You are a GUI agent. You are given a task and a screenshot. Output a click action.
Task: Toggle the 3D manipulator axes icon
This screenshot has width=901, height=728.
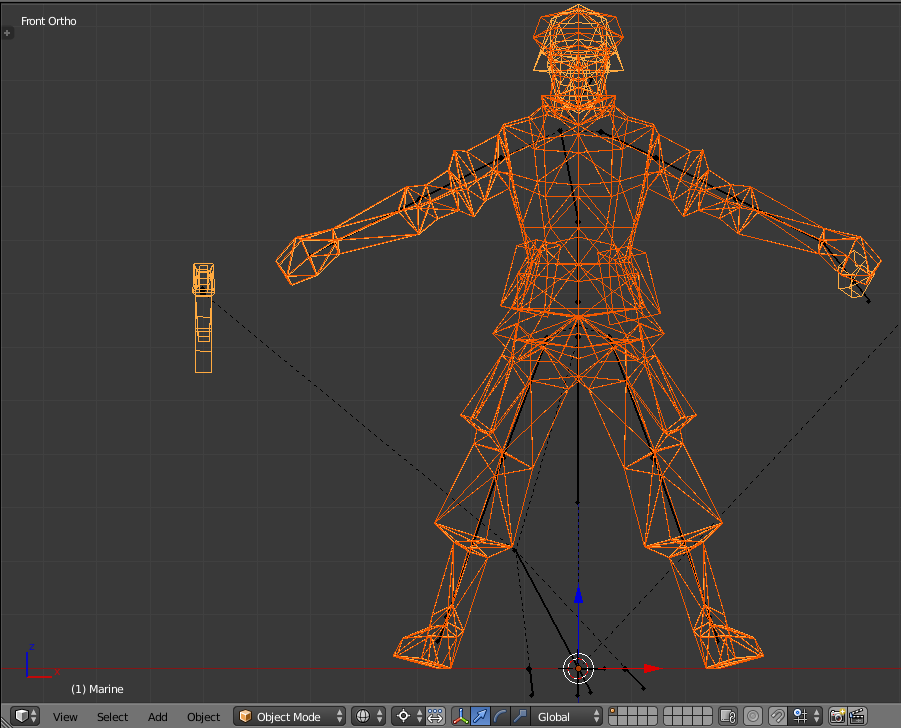(460, 717)
